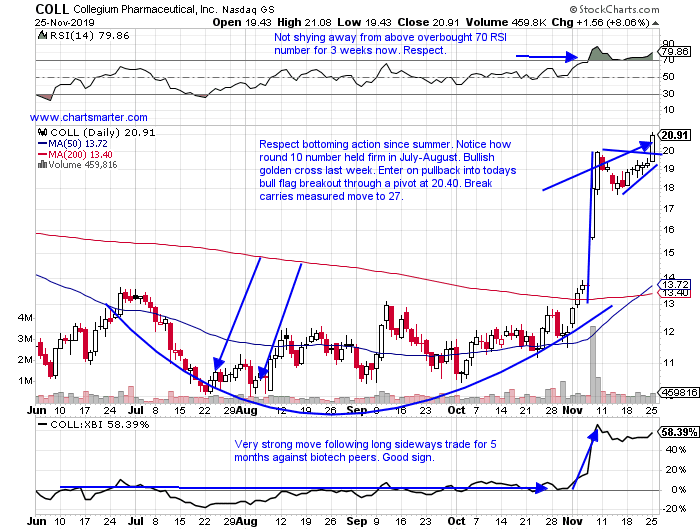Click the 25-Nov-2019 date label
Viewport: 700px width, 530px height.
(x=65, y=22)
